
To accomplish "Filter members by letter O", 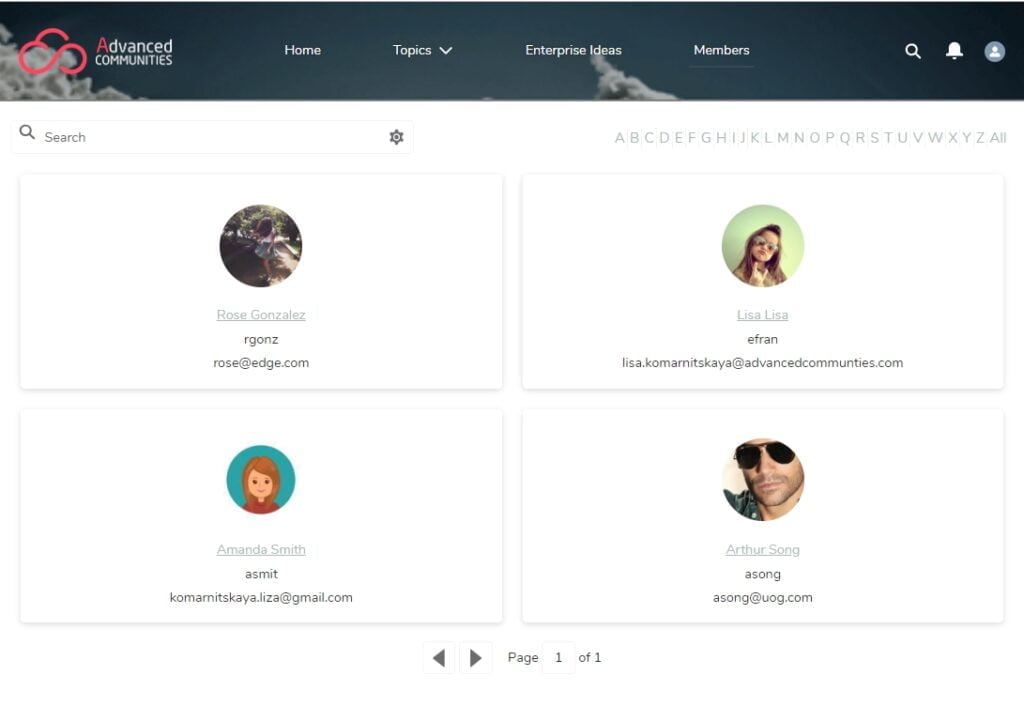I will [815, 138].
